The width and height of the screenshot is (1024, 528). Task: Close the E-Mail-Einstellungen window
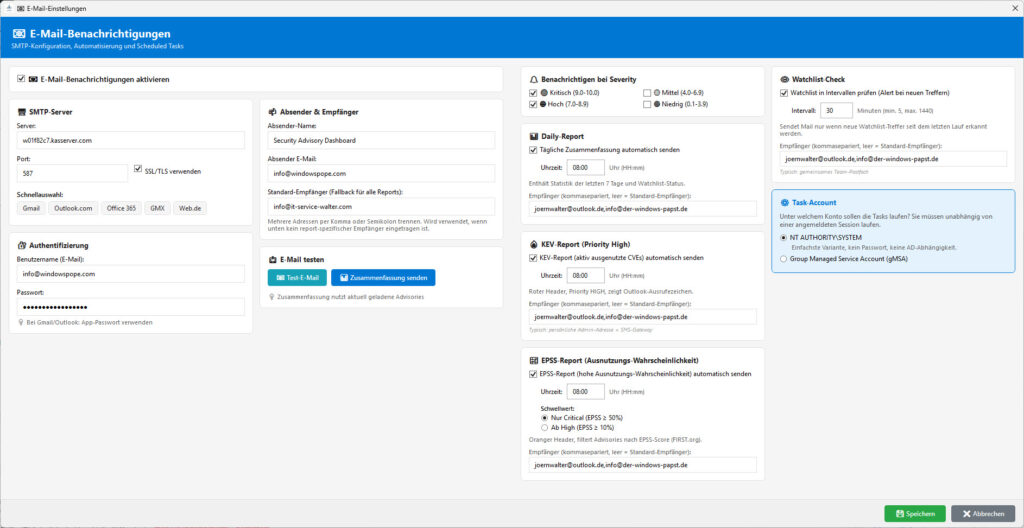(1014, 8)
